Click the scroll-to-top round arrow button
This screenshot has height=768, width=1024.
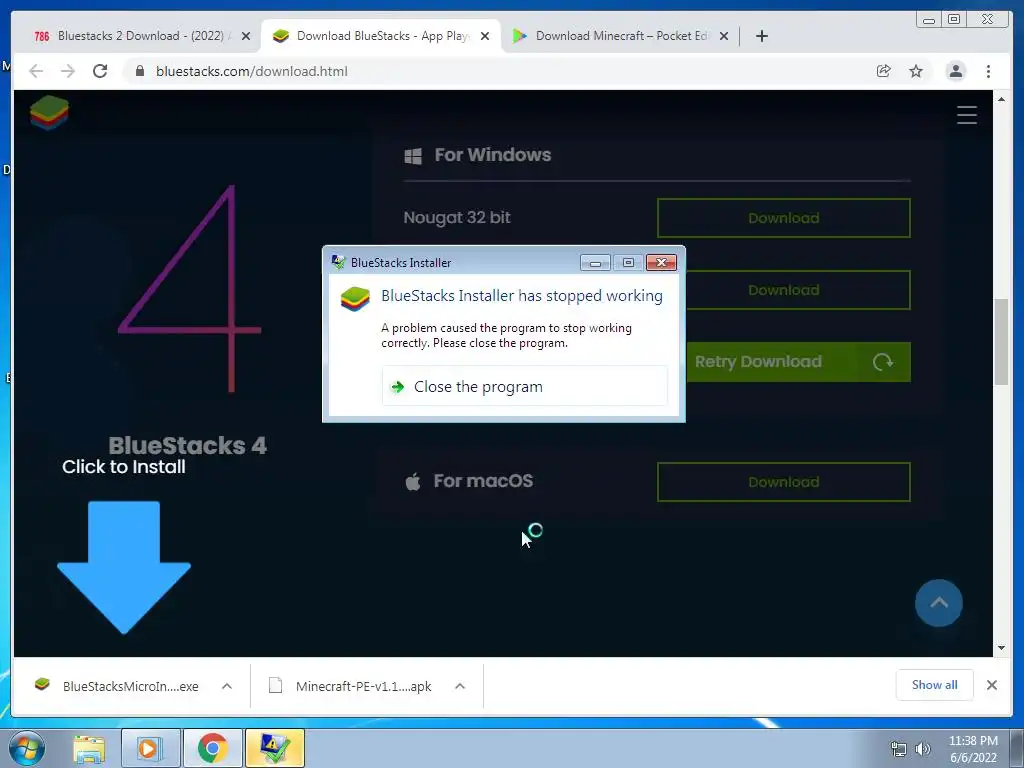click(x=938, y=603)
